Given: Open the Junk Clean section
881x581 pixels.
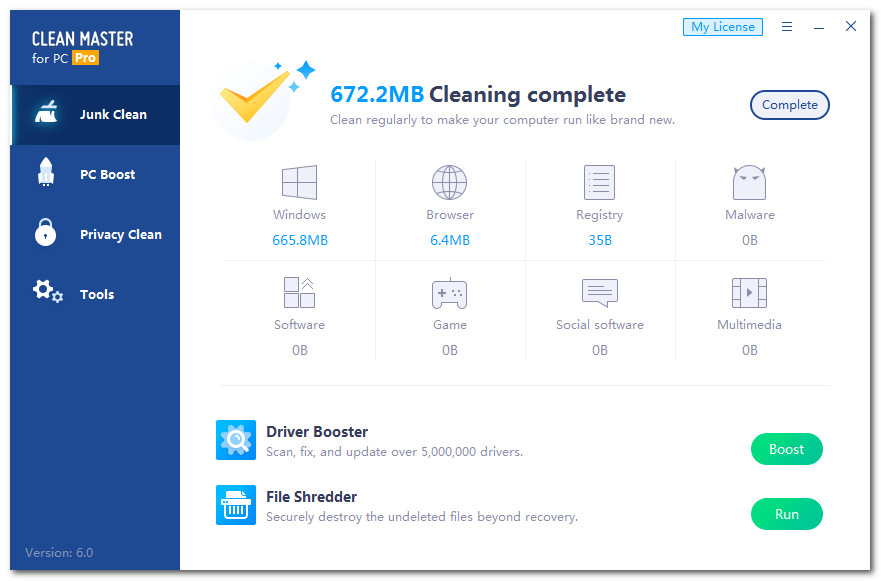Looking at the screenshot, I should point(96,115).
